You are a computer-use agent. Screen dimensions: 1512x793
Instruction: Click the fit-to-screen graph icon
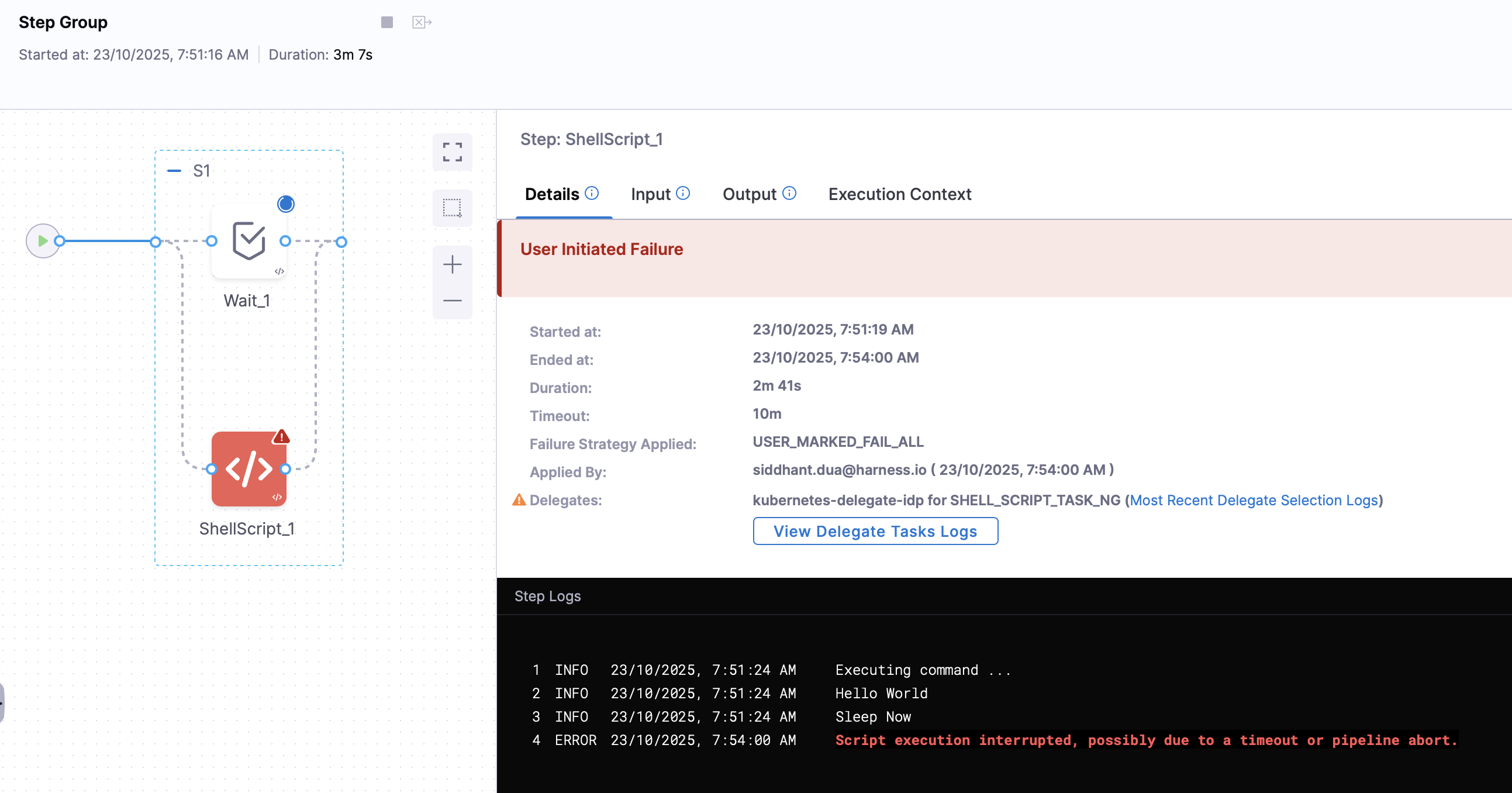[452, 152]
